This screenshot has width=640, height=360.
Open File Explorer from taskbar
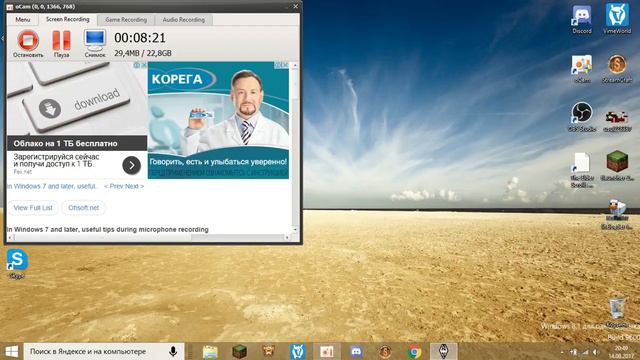[x=210, y=351]
